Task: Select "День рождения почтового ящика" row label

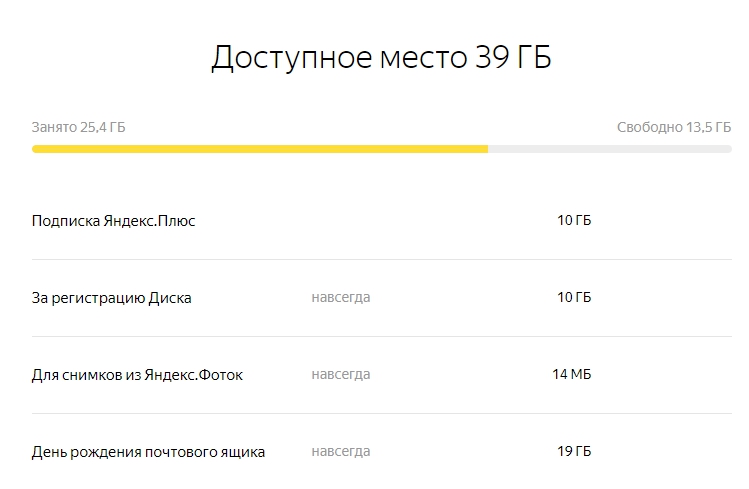Action: [x=148, y=452]
